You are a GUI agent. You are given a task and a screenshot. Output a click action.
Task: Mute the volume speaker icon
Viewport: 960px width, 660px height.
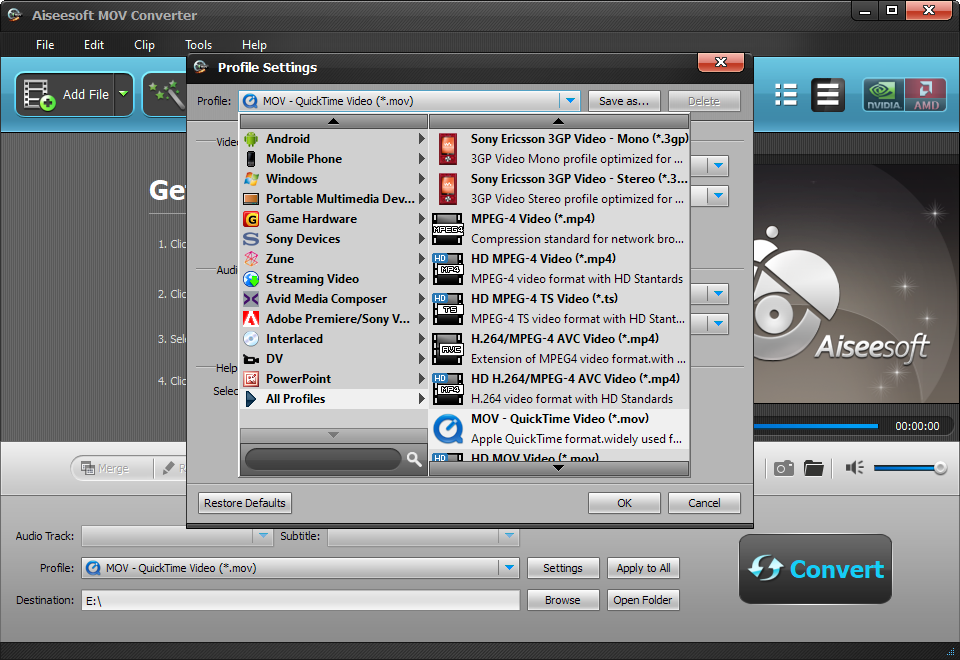(854, 468)
